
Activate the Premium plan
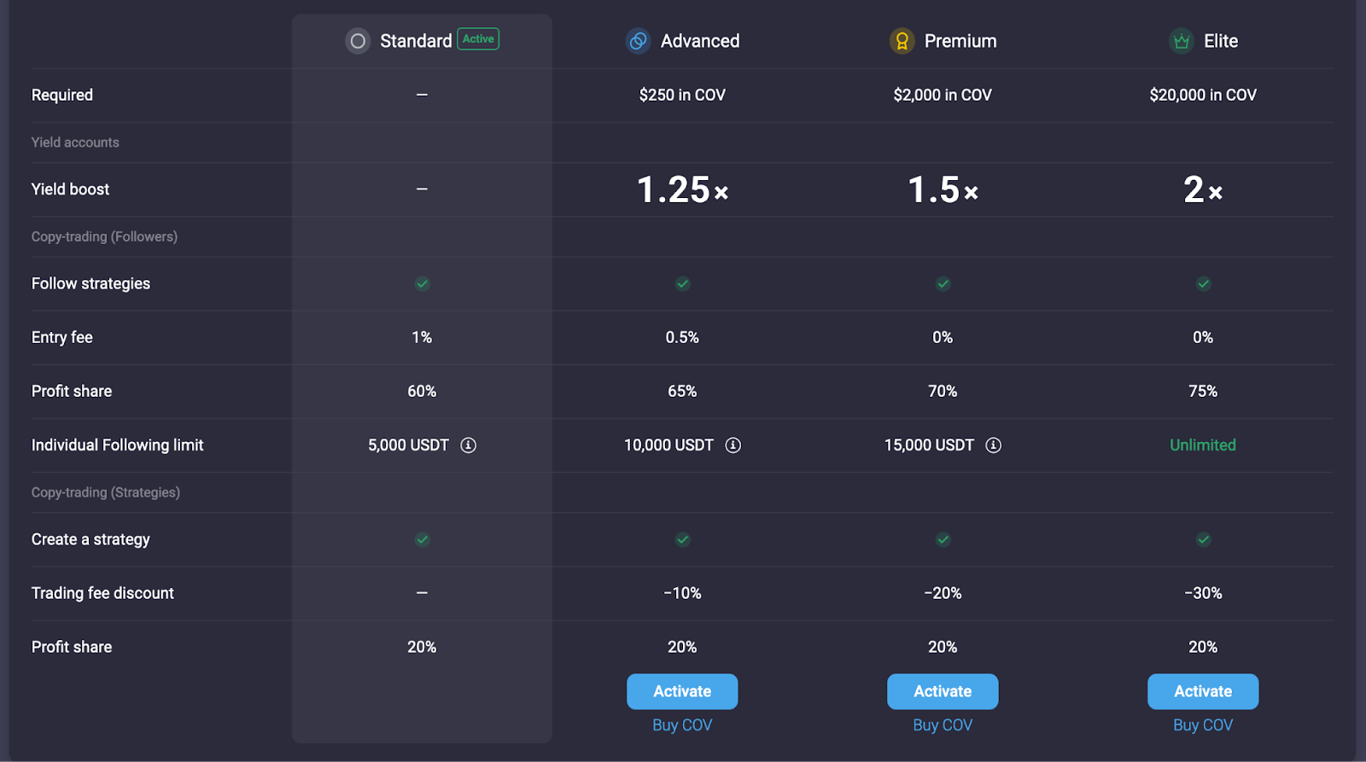coord(943,691)
